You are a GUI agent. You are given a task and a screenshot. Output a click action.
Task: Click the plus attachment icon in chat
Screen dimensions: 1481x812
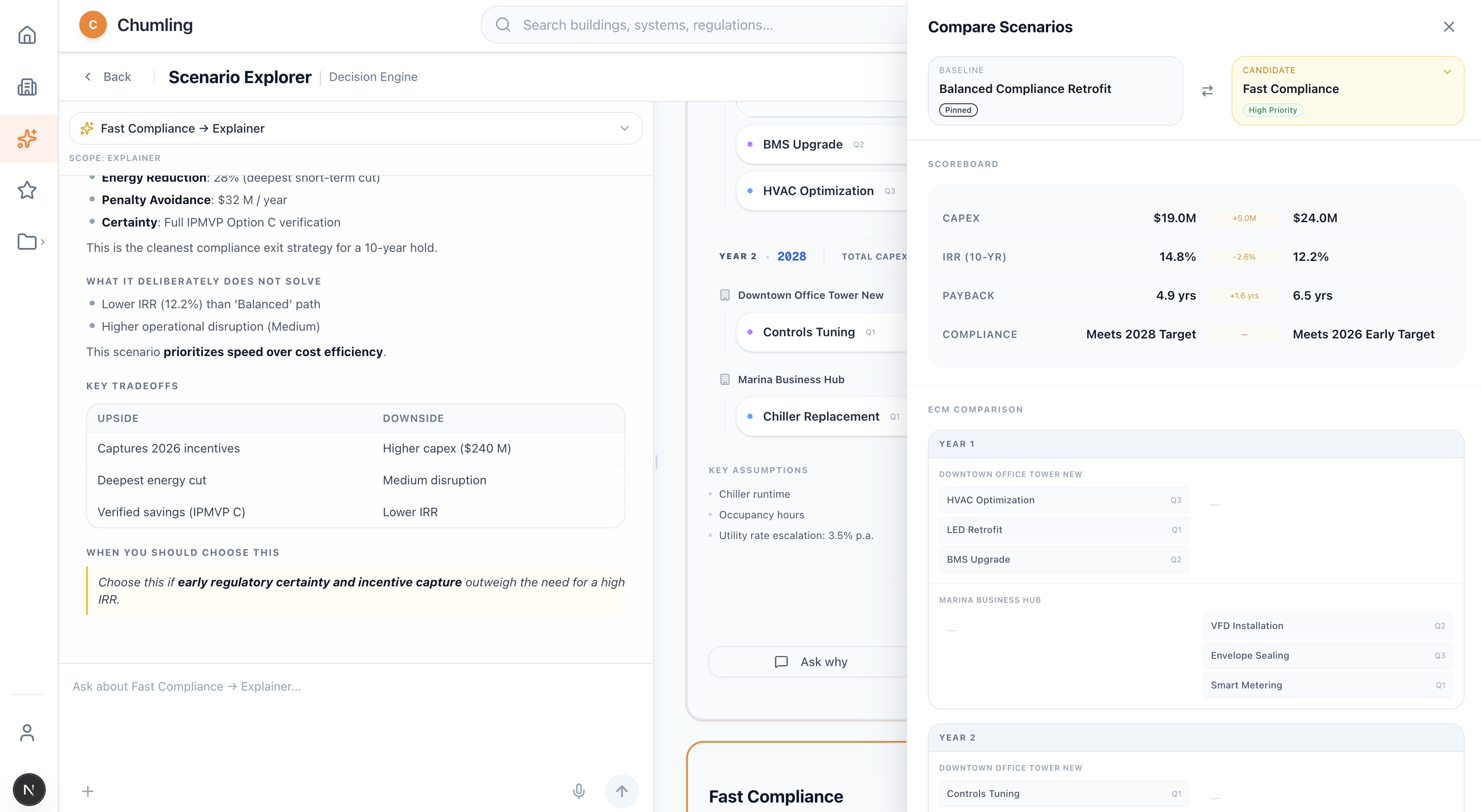(88, 791)
